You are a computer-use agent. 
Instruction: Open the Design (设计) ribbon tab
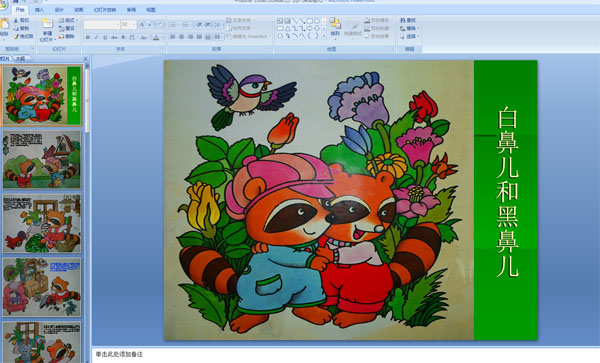(59, 10)
